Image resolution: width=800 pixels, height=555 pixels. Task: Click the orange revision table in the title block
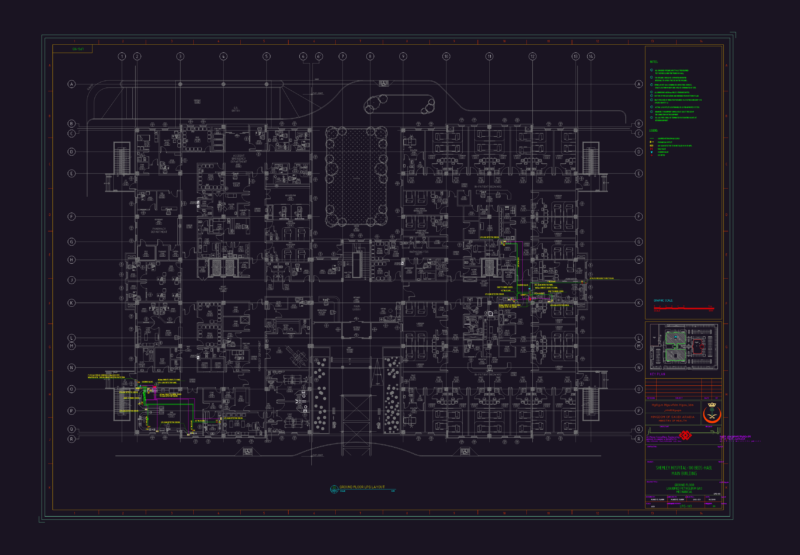pos(684,389)
